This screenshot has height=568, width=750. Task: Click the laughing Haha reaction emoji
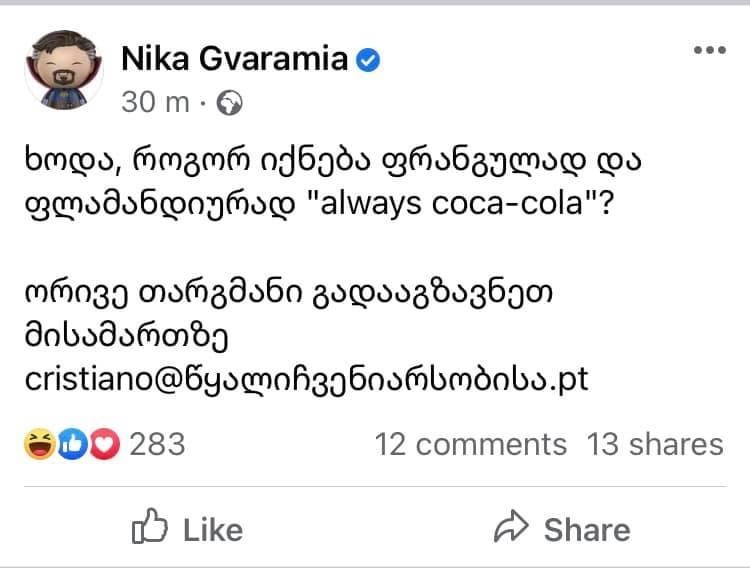[x=39, y=443]
